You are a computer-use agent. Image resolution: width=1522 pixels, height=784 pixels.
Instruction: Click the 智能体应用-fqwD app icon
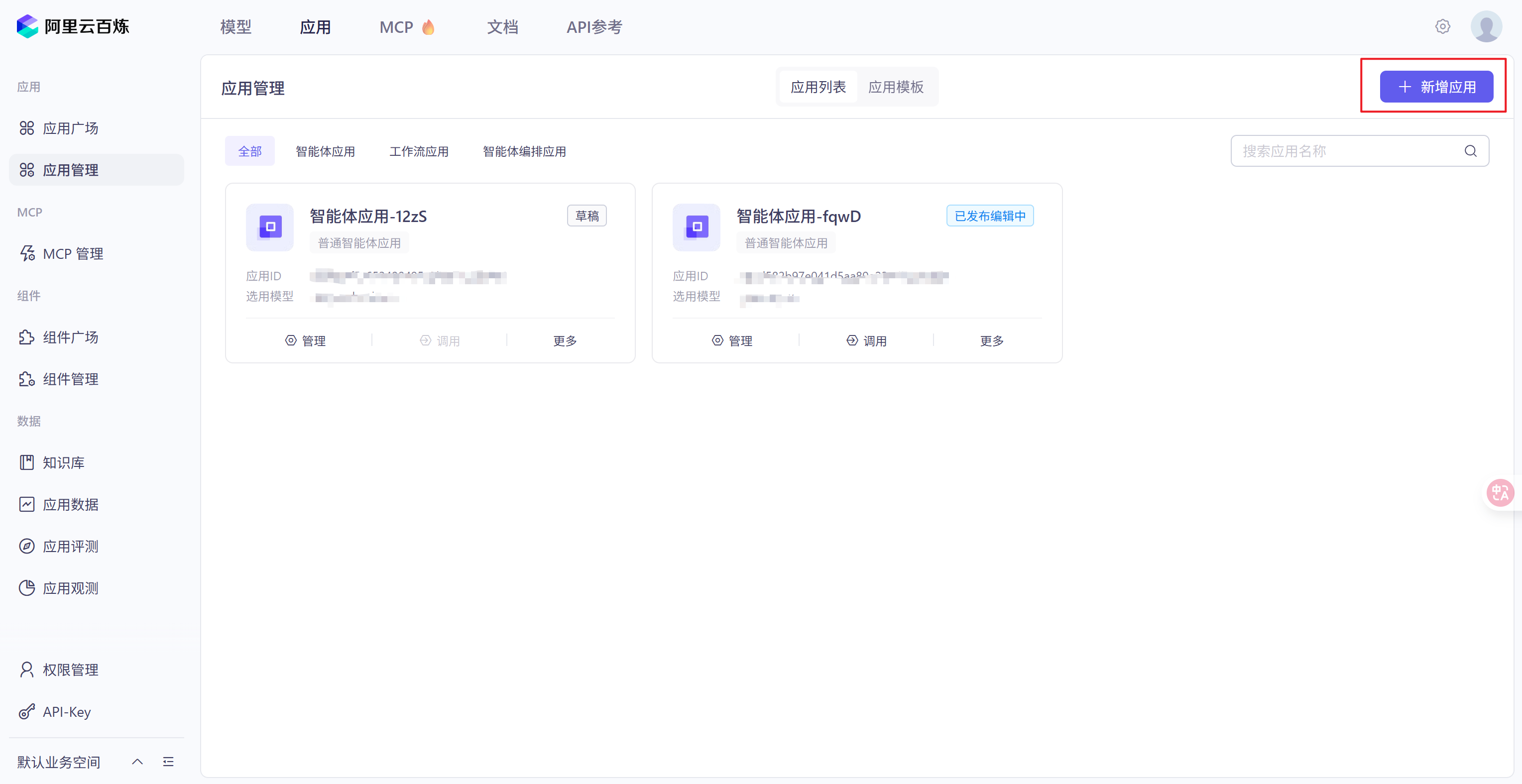tap(697, 227)
